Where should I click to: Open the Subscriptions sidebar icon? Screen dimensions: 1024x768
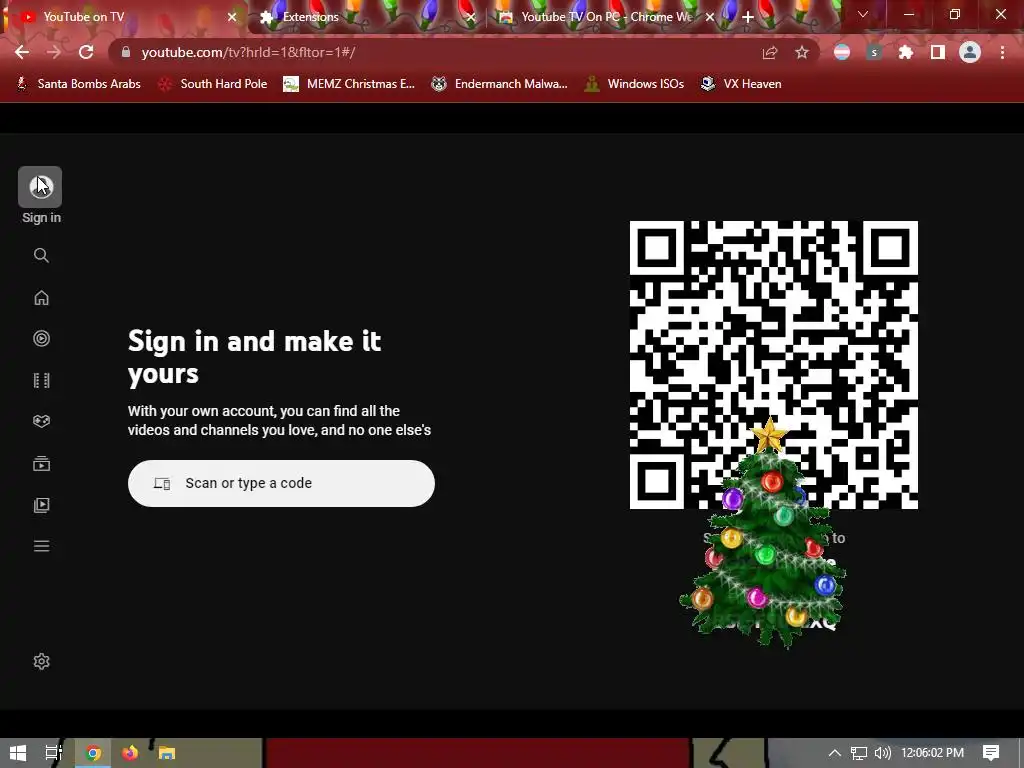click(41, 464)
